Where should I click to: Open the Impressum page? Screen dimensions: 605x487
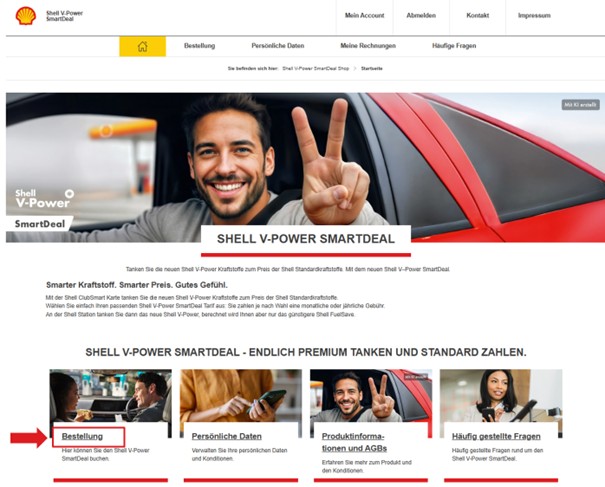[534, 16]
